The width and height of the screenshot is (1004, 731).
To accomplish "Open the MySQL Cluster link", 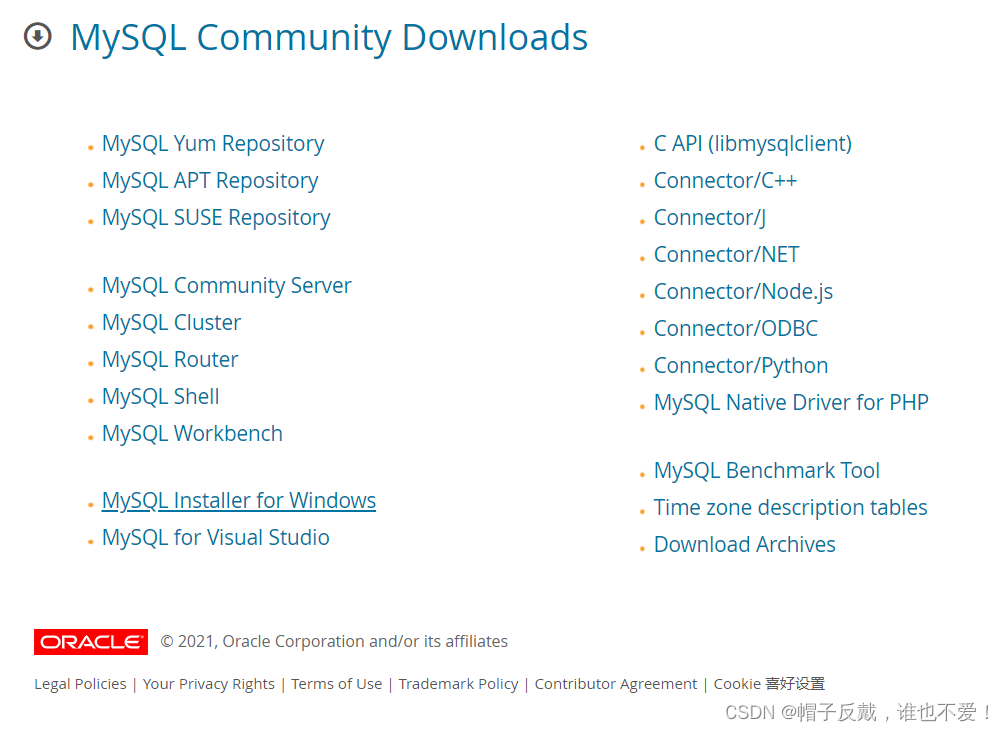I will coord(172,323).
